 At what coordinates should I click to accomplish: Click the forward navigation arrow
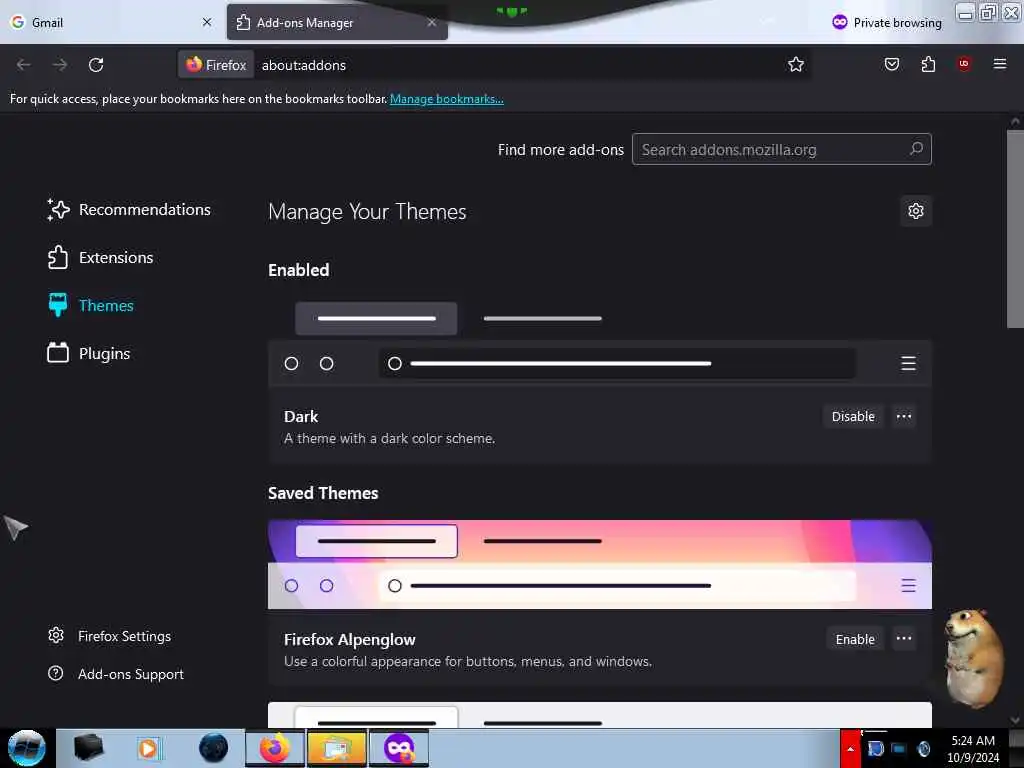coord(59,65)
